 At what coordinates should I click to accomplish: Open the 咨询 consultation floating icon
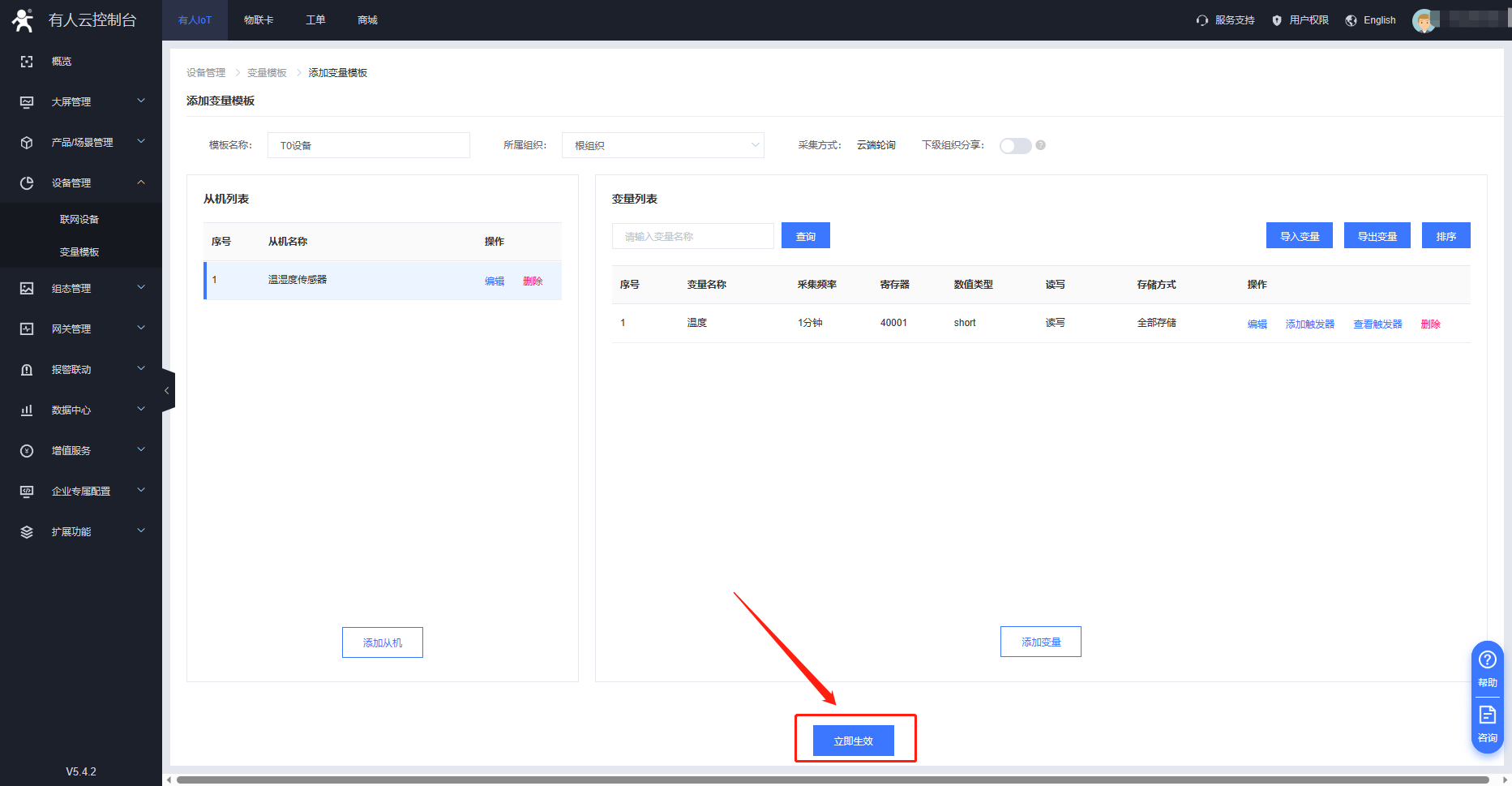tap(1487, 722)
